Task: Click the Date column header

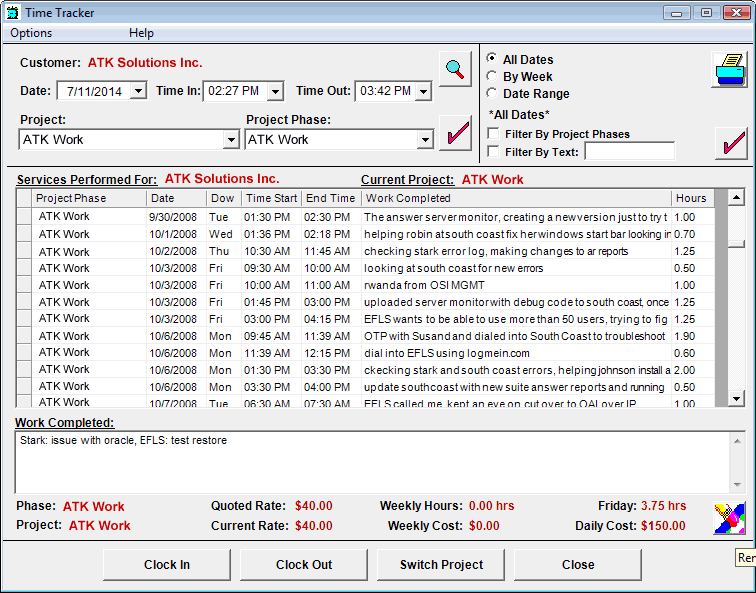Action: click(x=176, y=198)
